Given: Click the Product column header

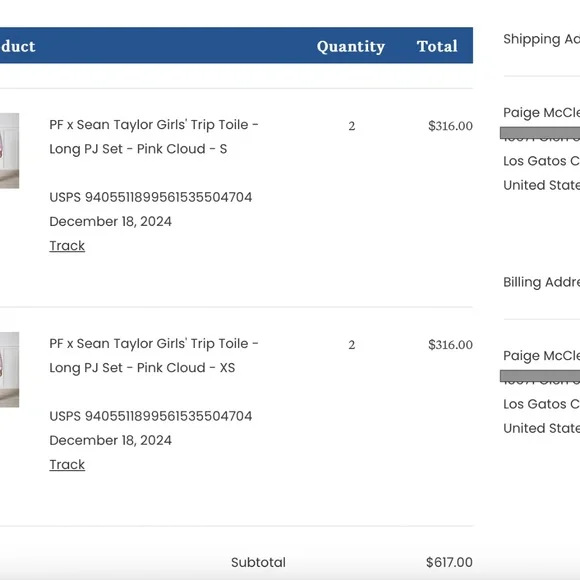Looking at the screenshot, I should [18, 46].
